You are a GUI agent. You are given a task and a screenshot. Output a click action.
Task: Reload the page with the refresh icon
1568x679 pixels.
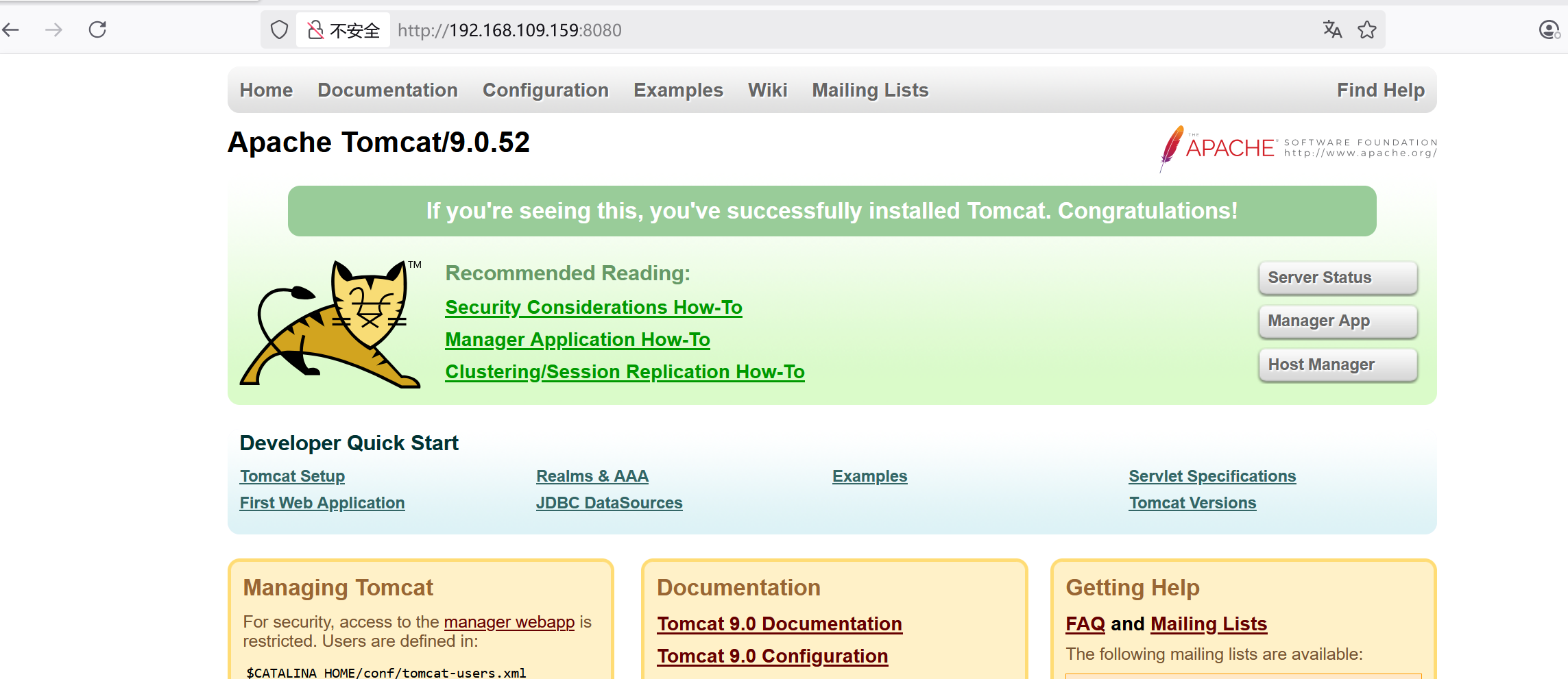[97, 29]
